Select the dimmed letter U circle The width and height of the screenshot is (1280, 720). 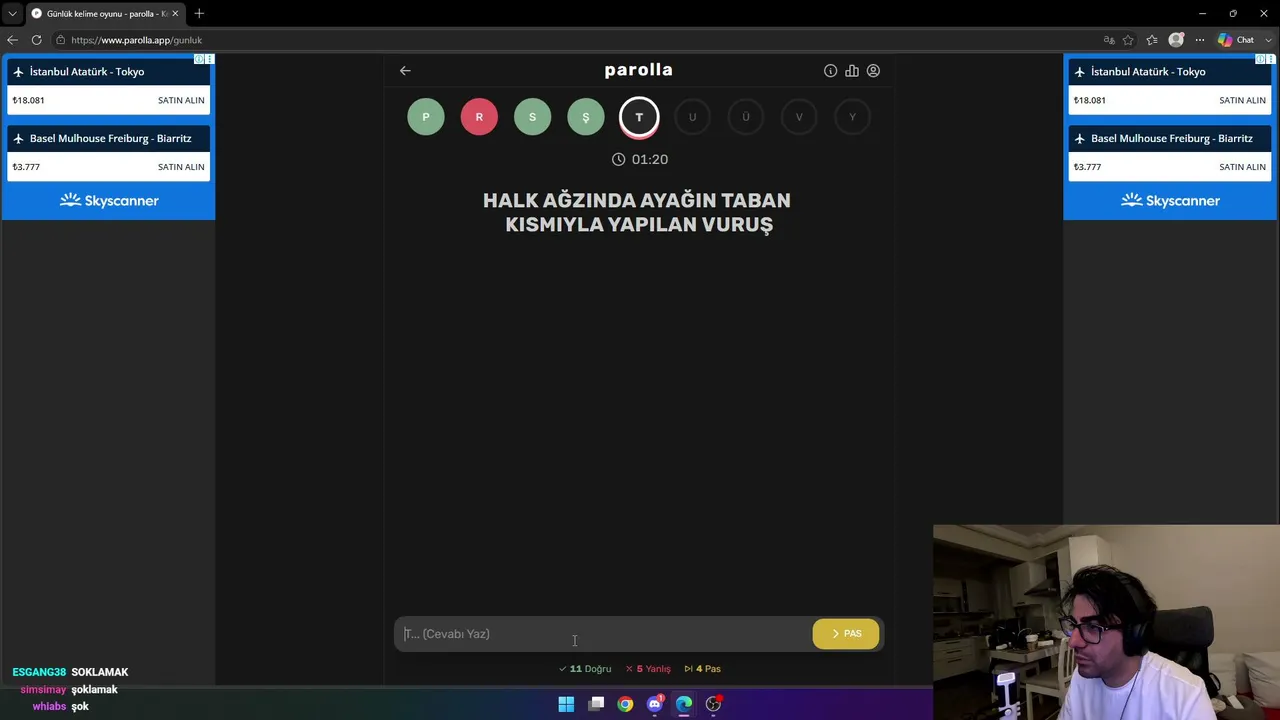692,117
